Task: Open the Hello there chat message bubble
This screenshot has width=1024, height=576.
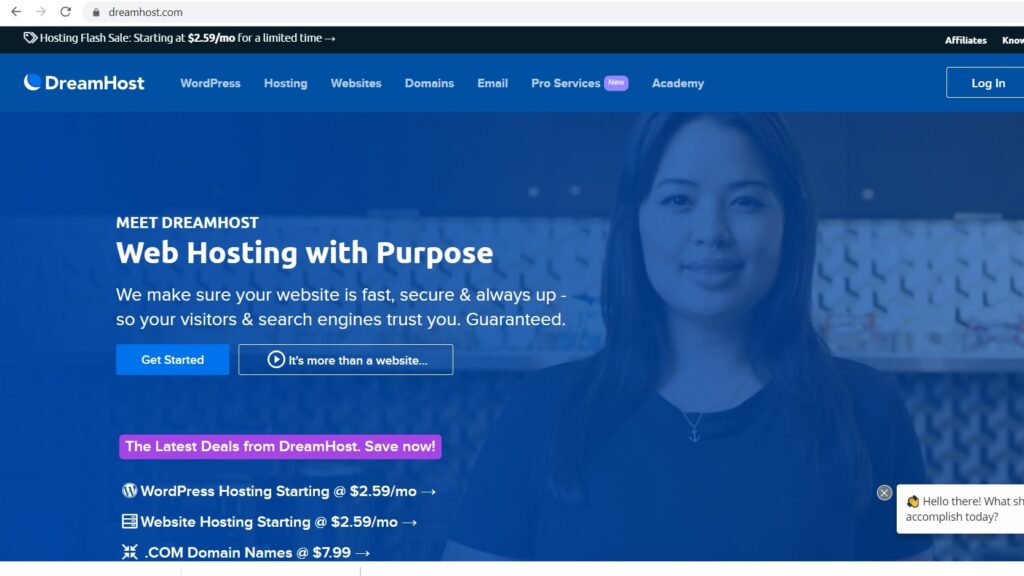Action: point(960,509)
